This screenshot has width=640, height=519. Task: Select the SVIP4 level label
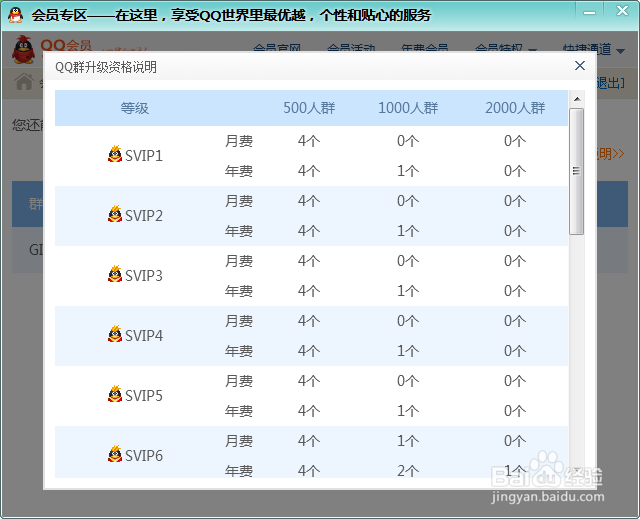[144, 335]
